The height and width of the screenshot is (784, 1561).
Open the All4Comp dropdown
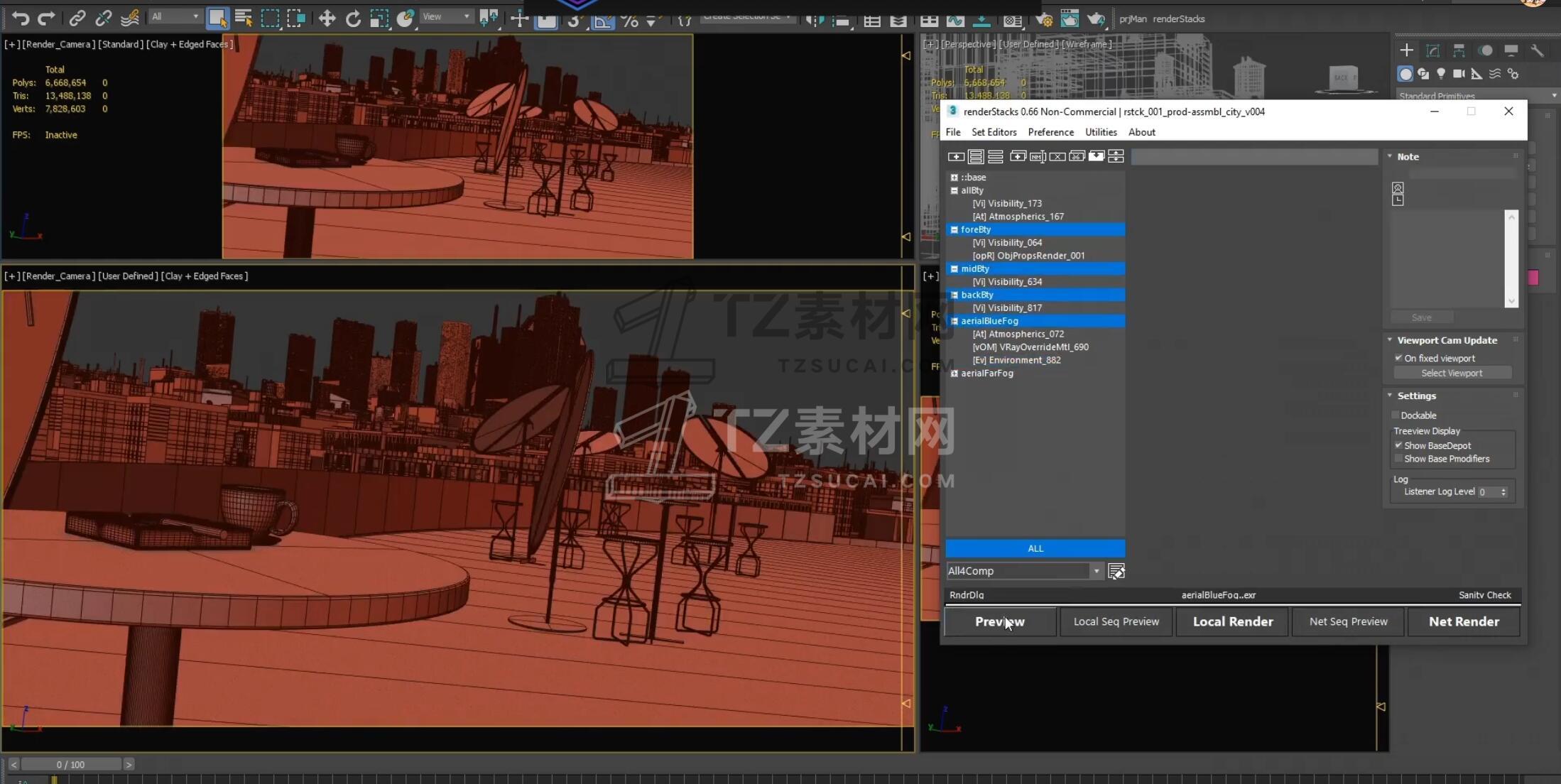point(1096,571)
